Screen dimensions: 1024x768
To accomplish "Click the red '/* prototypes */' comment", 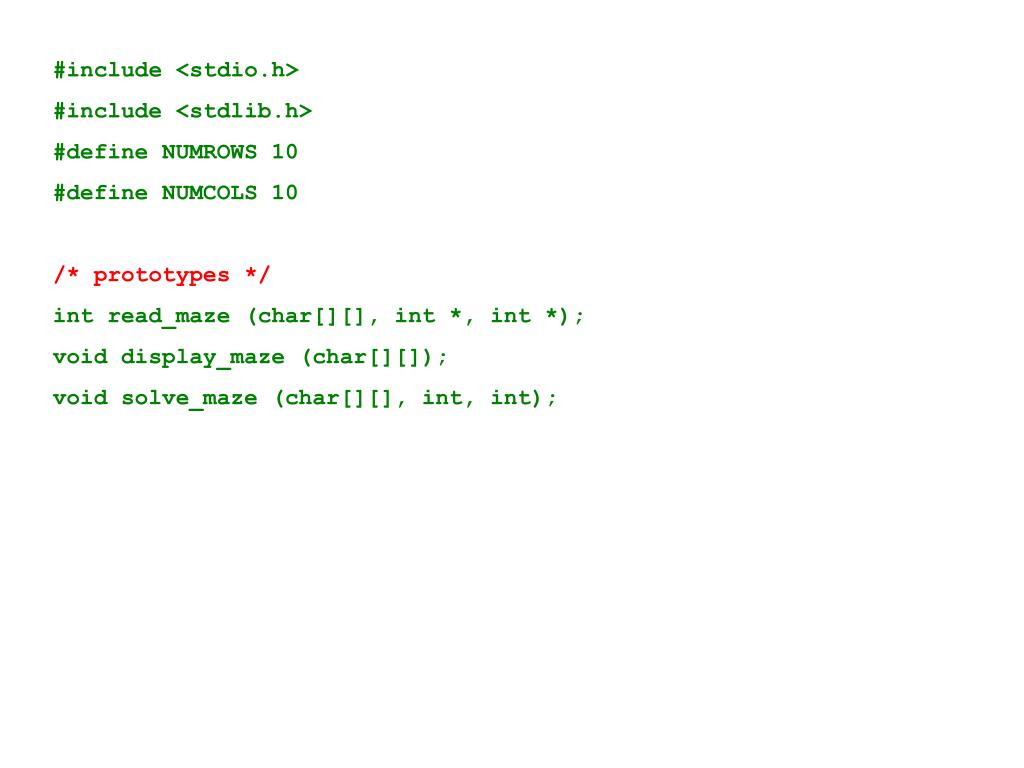I will pyautogui.click(x=161, y=275).
